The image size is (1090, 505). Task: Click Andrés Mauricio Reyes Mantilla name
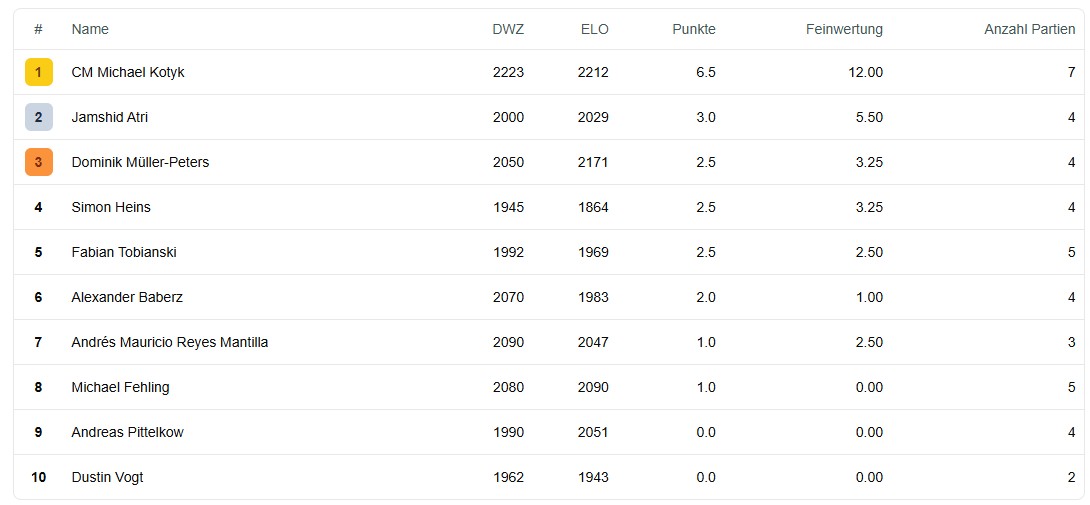[x=170, y=342]
